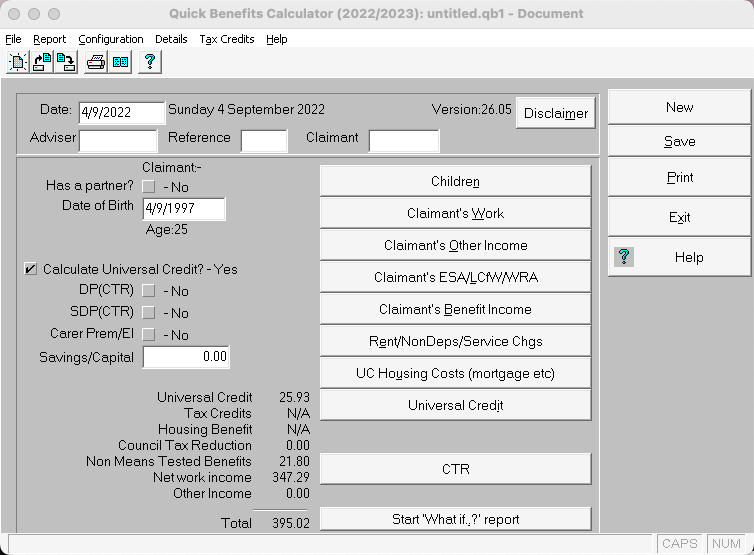Open the Children details button
The height and width of the screenshot is (555, 754).
[455, 181]
